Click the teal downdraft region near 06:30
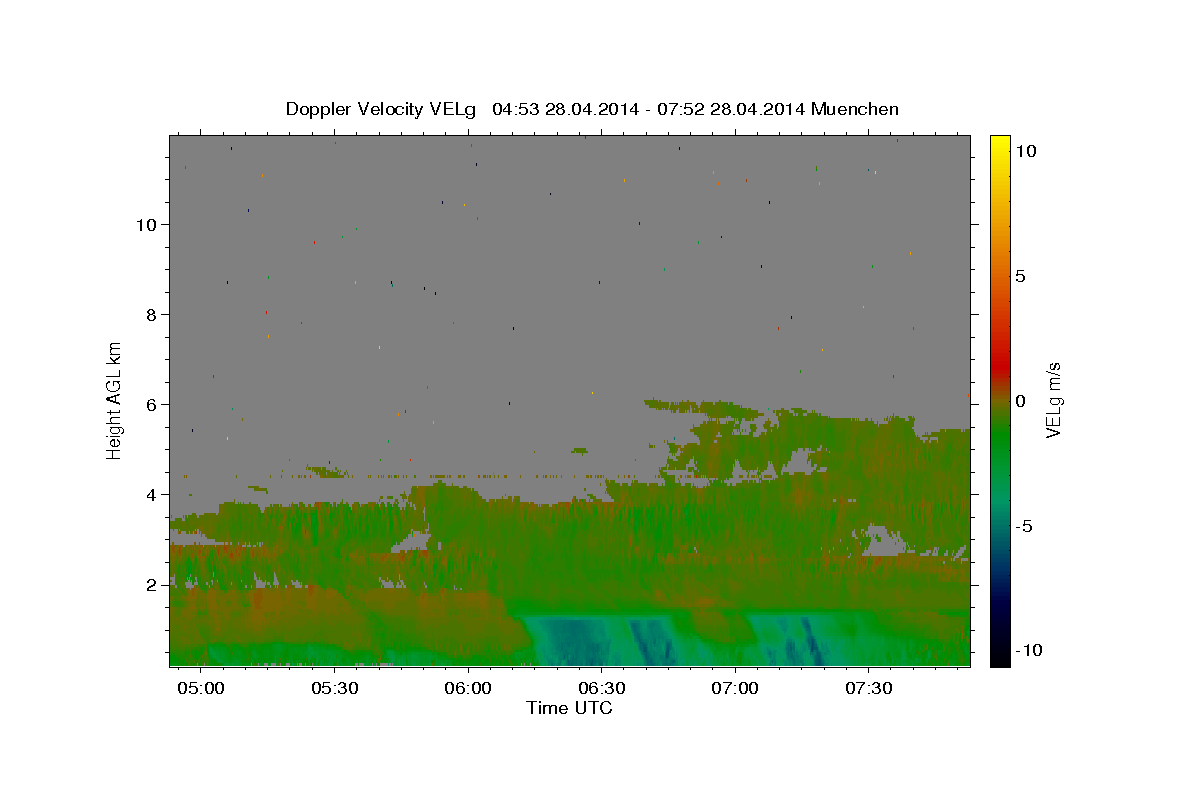The height and width of the screenshot is (800, 1200). 600,640
